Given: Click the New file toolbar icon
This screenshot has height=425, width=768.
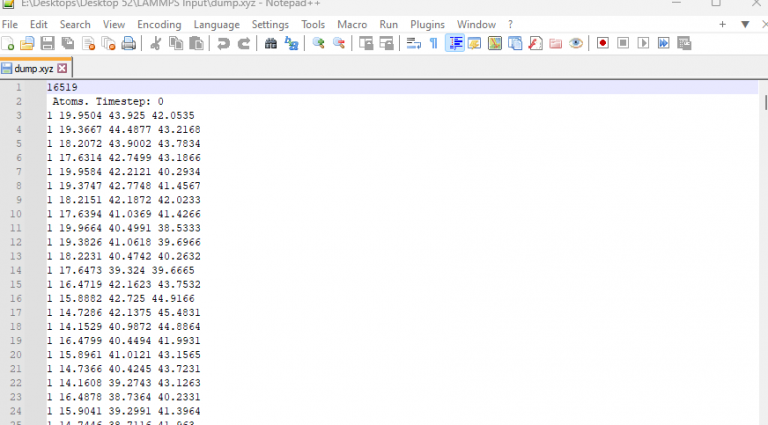Looking at the screenshot, I should 8,43.
